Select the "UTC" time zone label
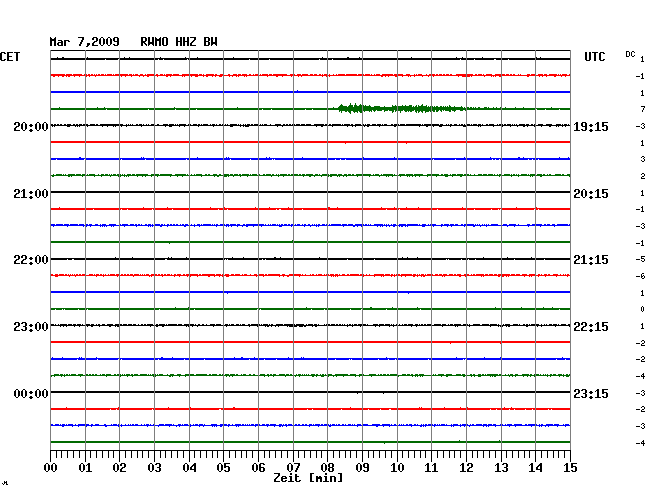The width and height of the screenshot is (650, 494). tap(594, 57)
